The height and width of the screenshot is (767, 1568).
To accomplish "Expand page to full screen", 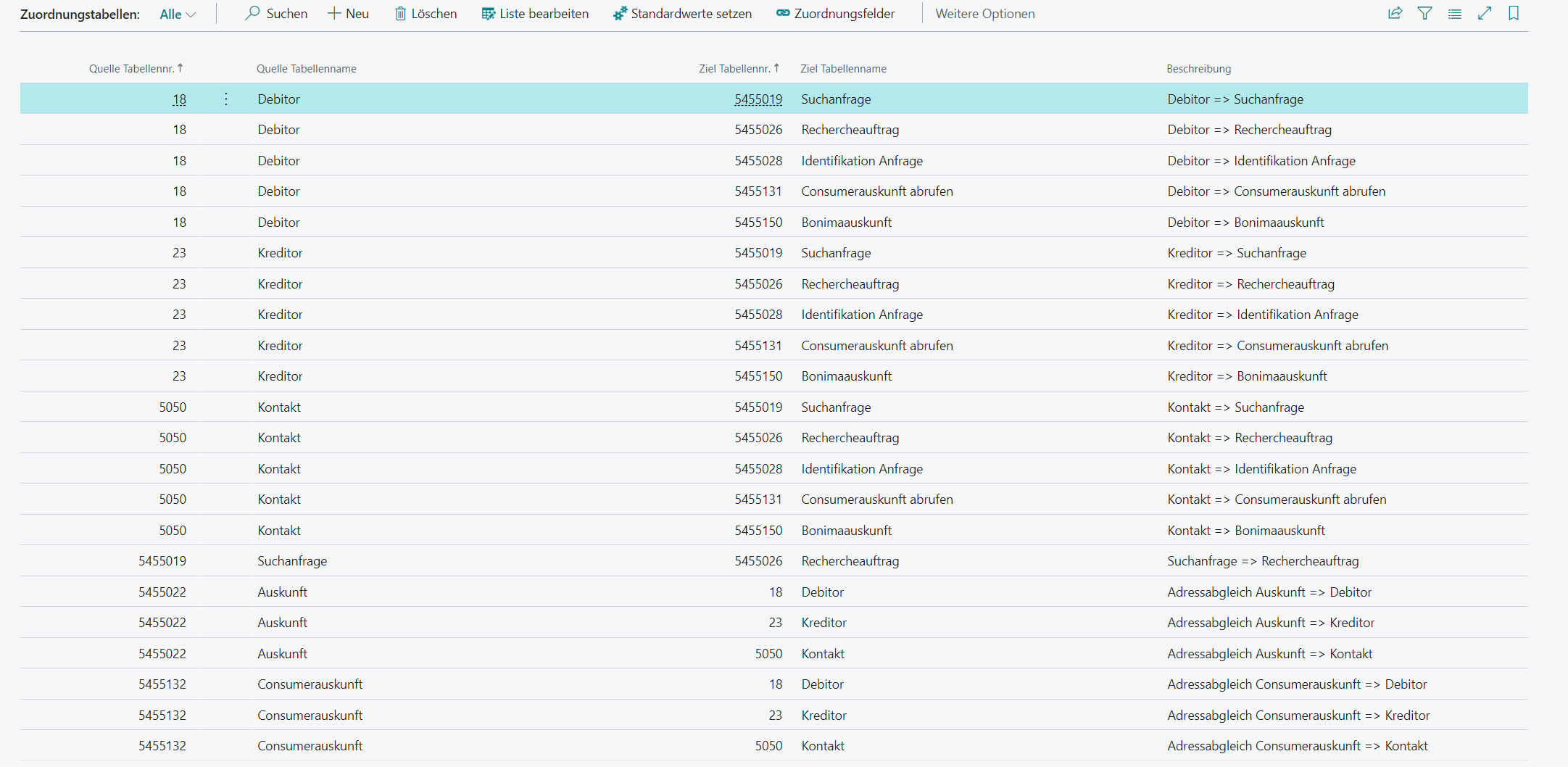I will tap(1484, 14).
